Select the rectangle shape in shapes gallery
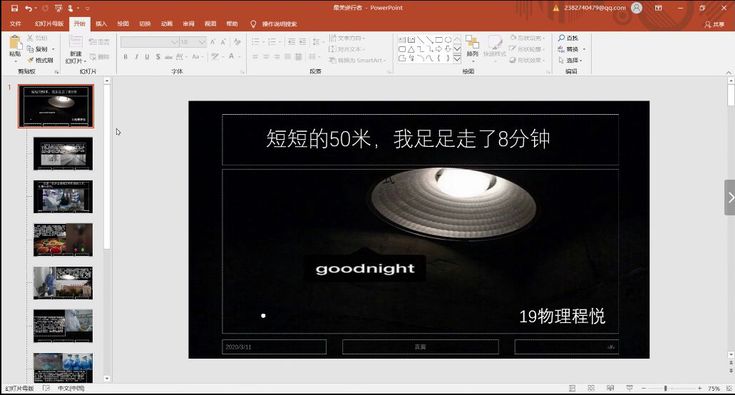The image size is (735, 395). tap(439, 40)
